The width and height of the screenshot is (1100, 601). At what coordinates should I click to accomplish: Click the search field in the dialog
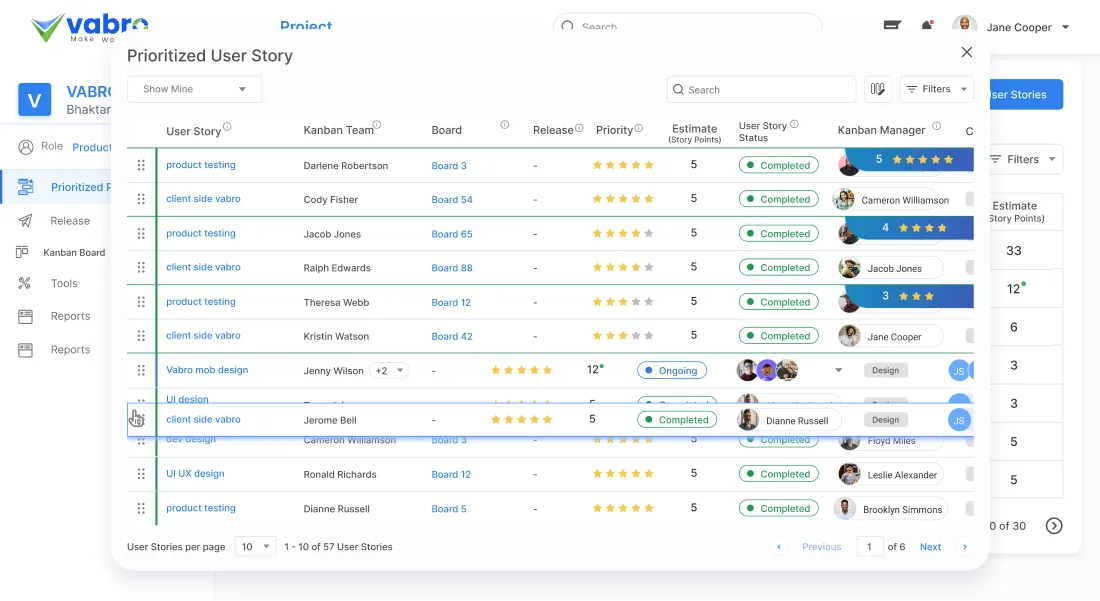[x=762, y=89]
